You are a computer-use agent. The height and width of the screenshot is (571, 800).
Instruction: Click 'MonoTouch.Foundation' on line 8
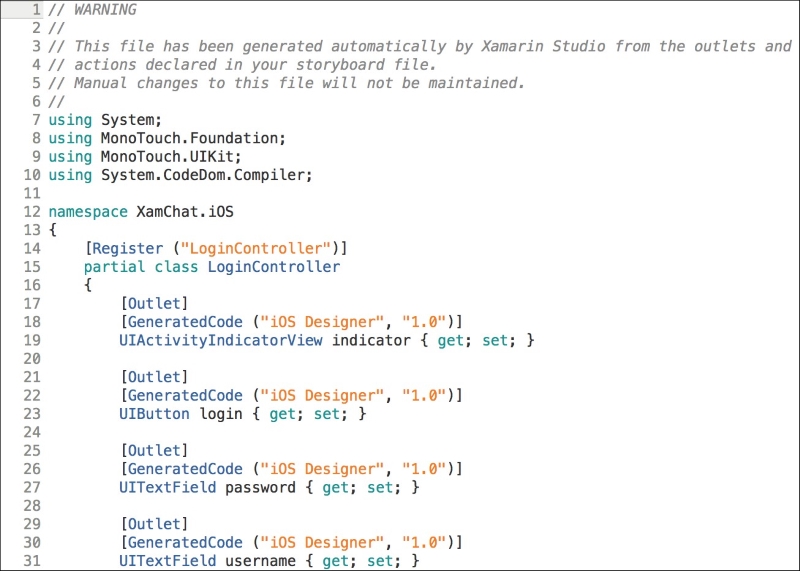tap(191, 138)
